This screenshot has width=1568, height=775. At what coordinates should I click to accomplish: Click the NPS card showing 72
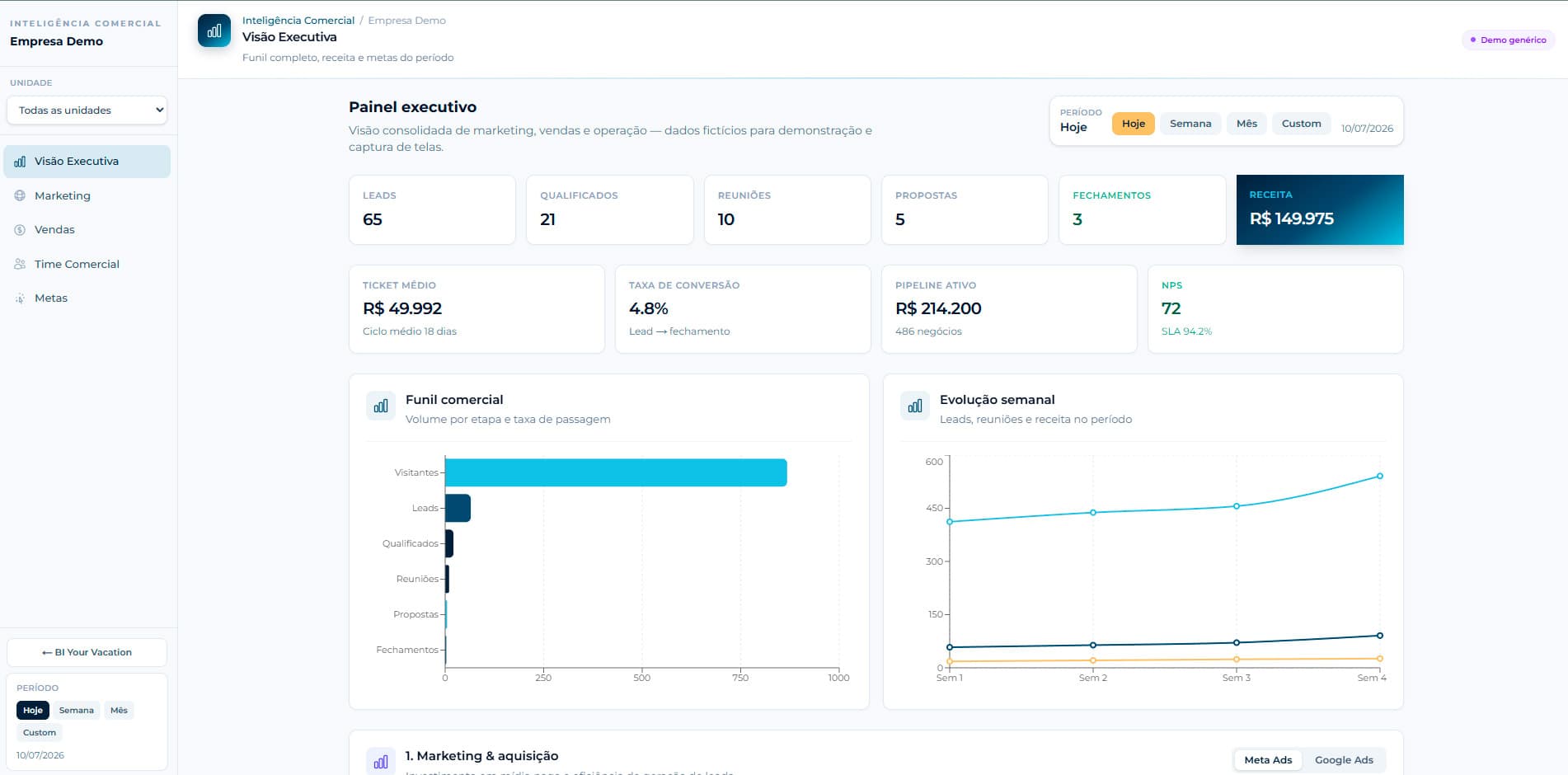pos(1275,309)
